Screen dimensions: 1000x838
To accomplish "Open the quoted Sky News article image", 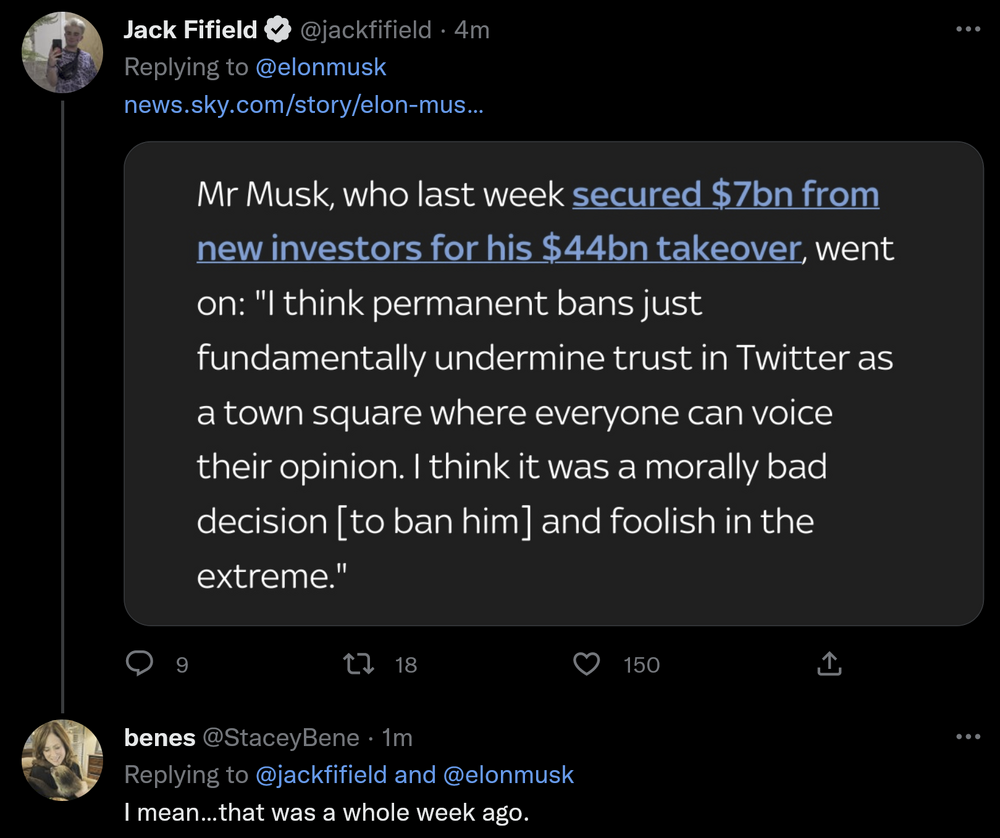I will tap(553, 385).
